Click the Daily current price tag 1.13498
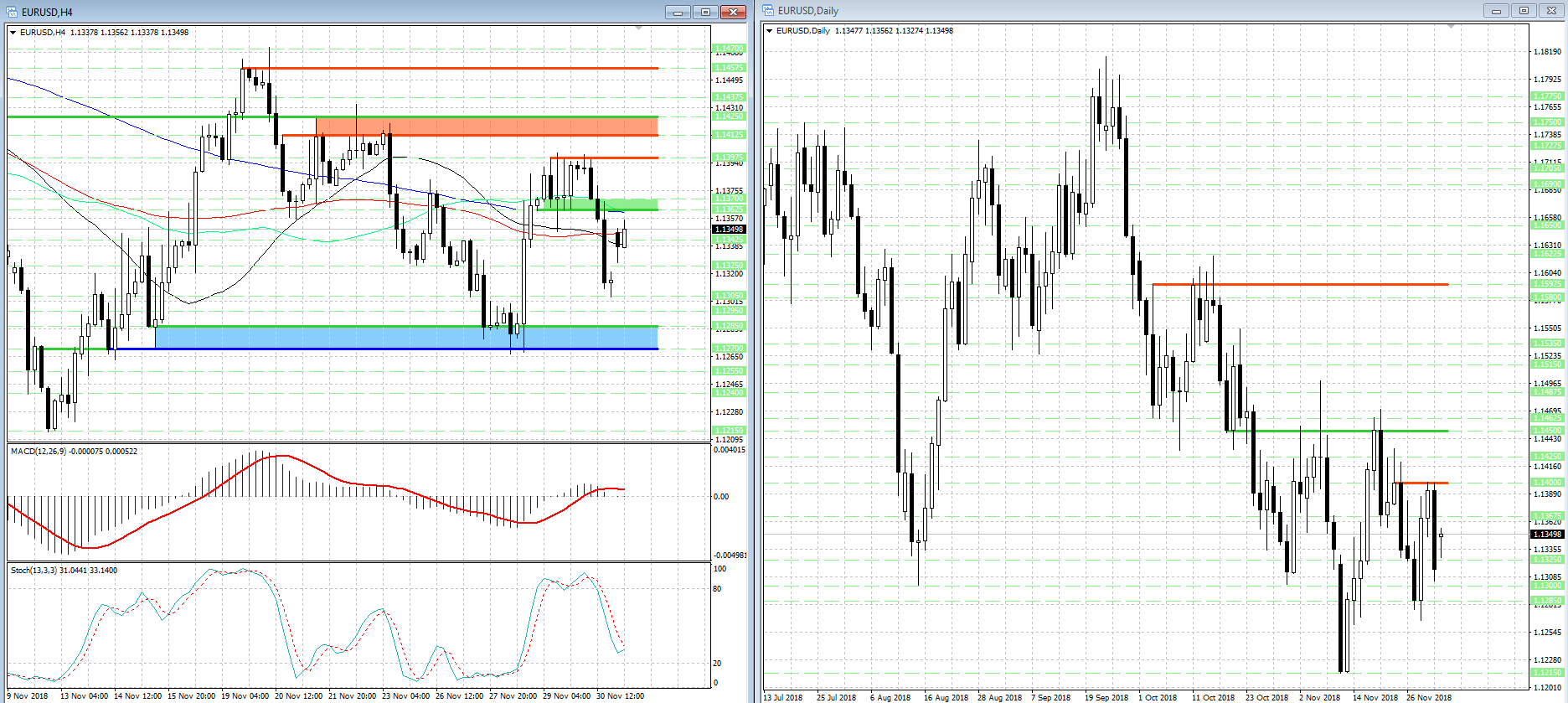The width and height of the screenshot is (1568, 703). point(1547,534)
